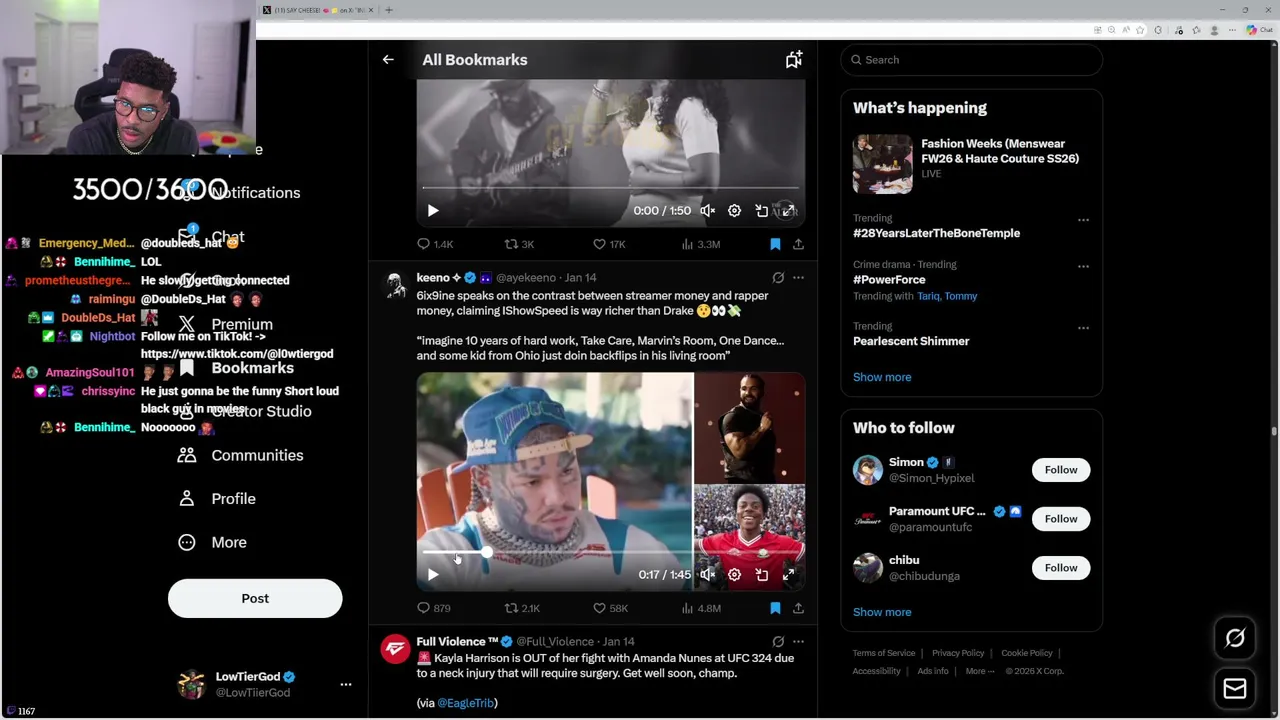The width and height of the screenshot is (1280, 720).
Task: Open the @ayekeeno handle link
Action: [526, 278]
